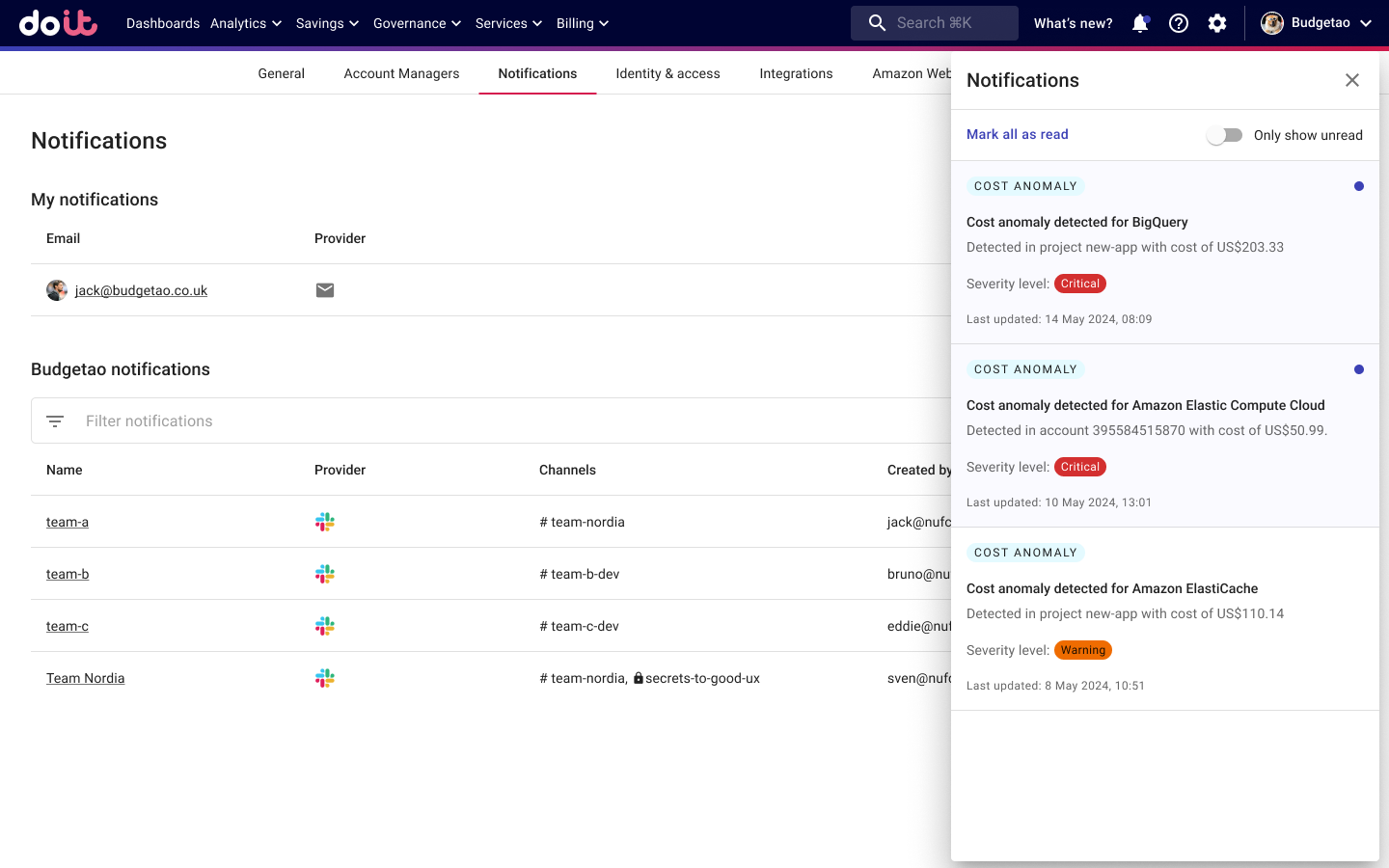1389x868 pixels.
Task: Open the Amazon ElastiCache anomaly notification
Action: (x=1165, y=619)
